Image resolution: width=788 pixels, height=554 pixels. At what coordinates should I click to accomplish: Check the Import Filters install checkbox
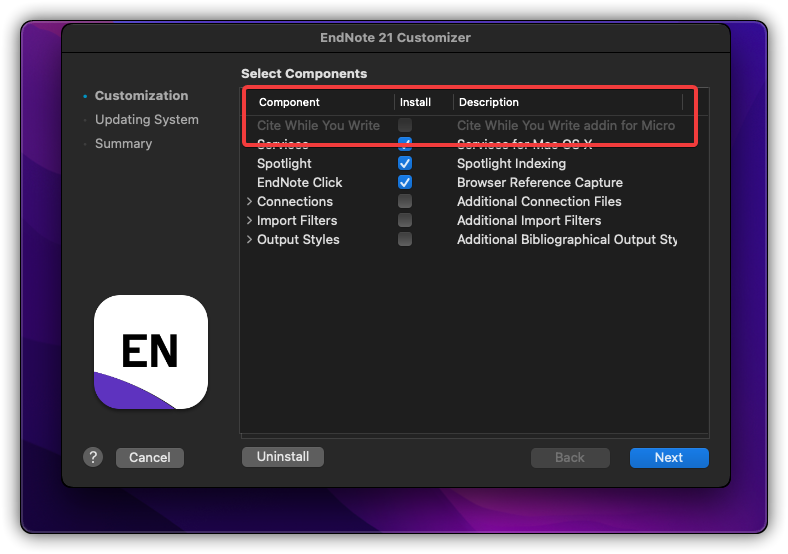(405, 221)
